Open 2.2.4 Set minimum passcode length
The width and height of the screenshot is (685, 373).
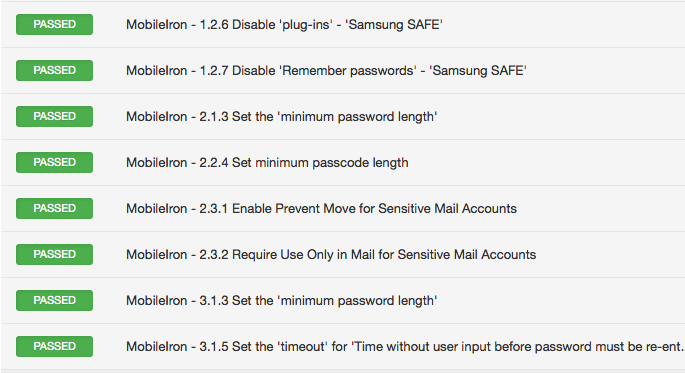tap(267, 162)
